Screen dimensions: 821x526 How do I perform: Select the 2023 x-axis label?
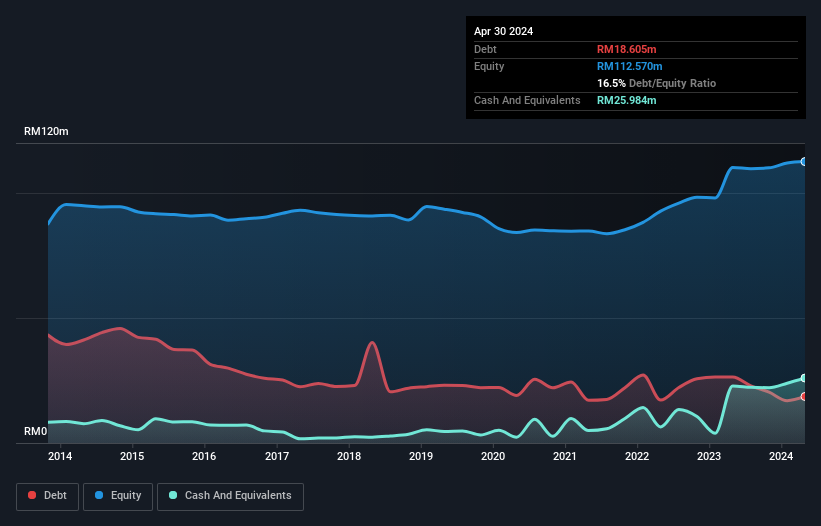pos(709,456)
